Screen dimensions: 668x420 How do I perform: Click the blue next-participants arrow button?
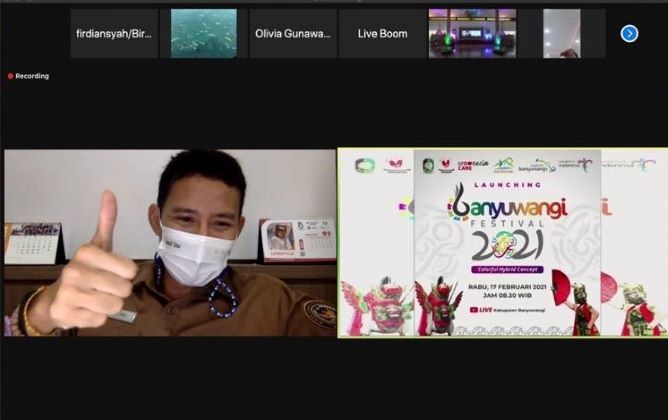click(629, 33)
